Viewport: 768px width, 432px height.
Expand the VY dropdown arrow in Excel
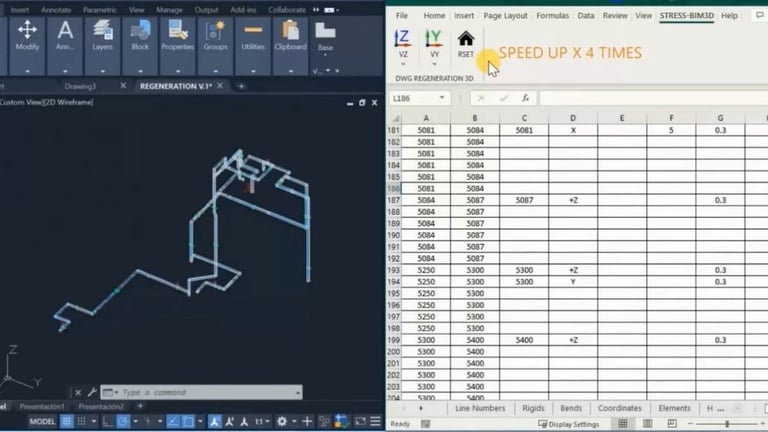point(434,64)
